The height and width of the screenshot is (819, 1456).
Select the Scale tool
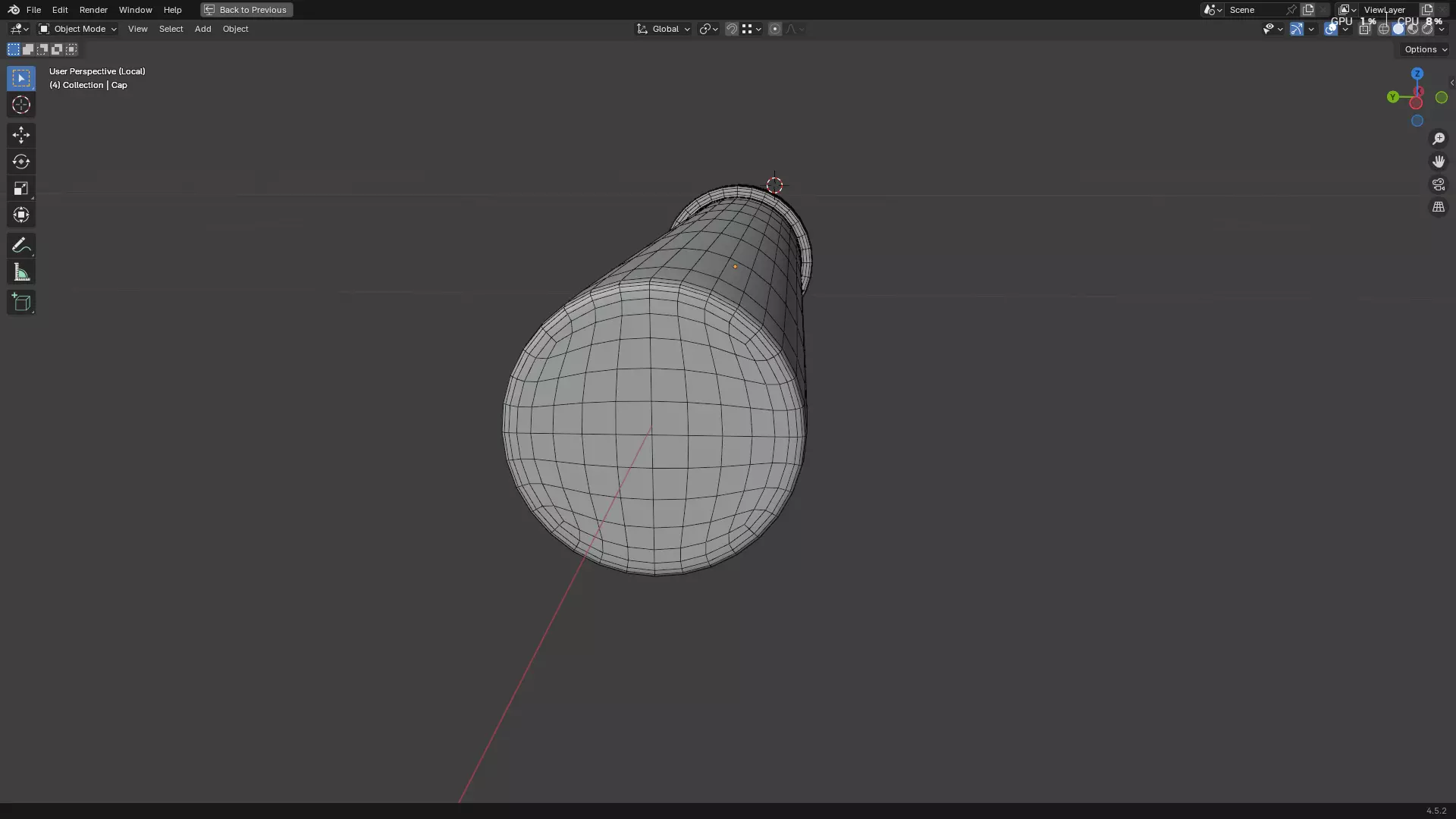[21, 188]
